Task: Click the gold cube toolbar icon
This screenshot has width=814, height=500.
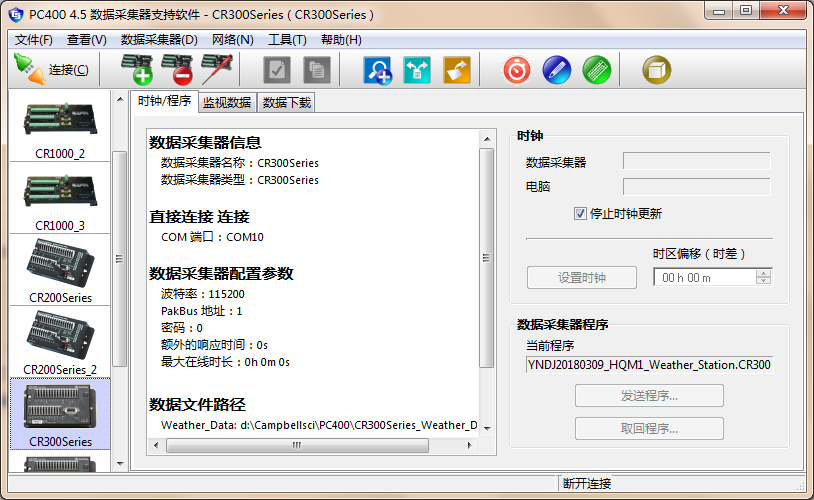Action: (x=657, y=70)
